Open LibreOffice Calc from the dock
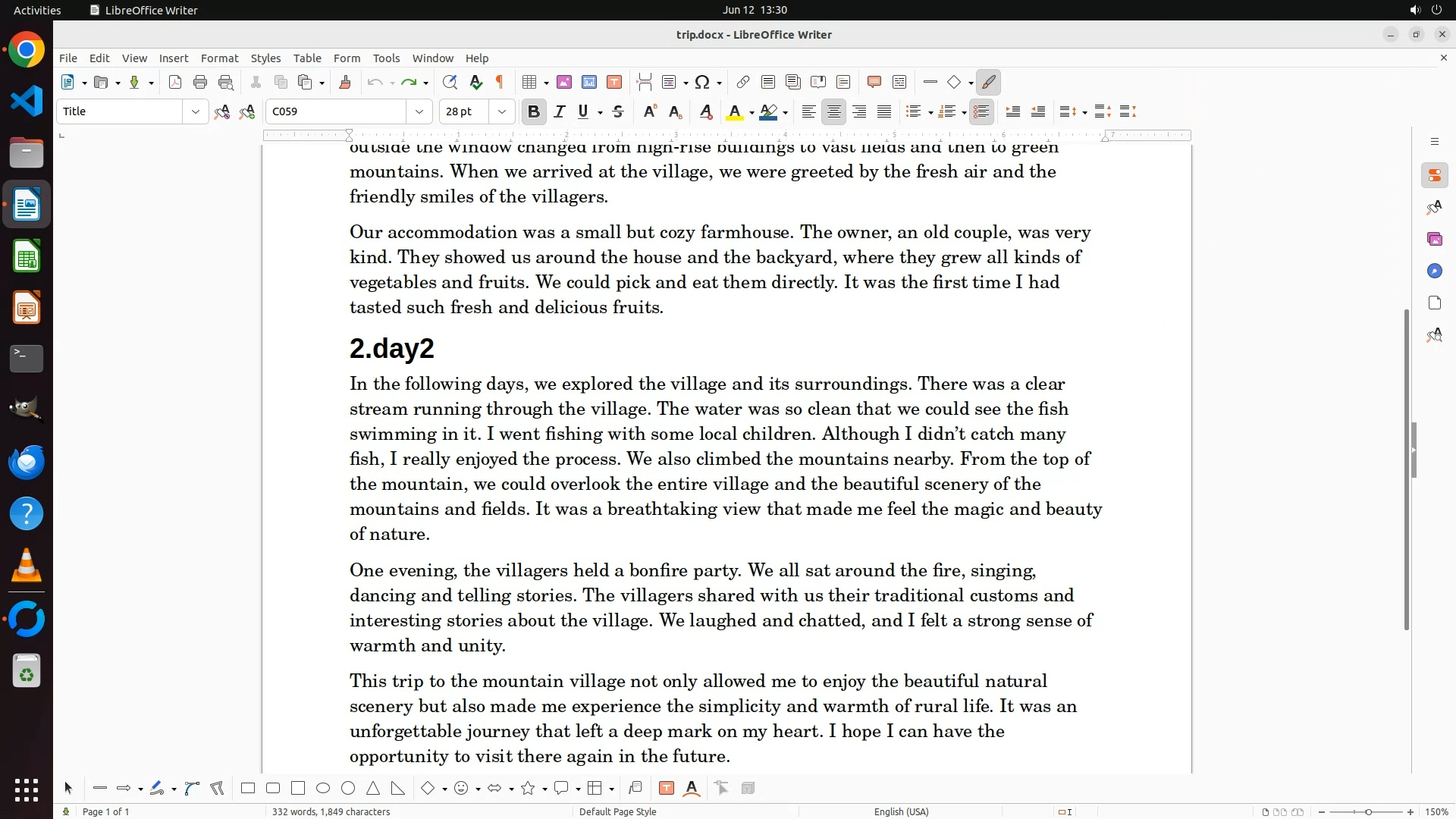 (x=27, y=257)
